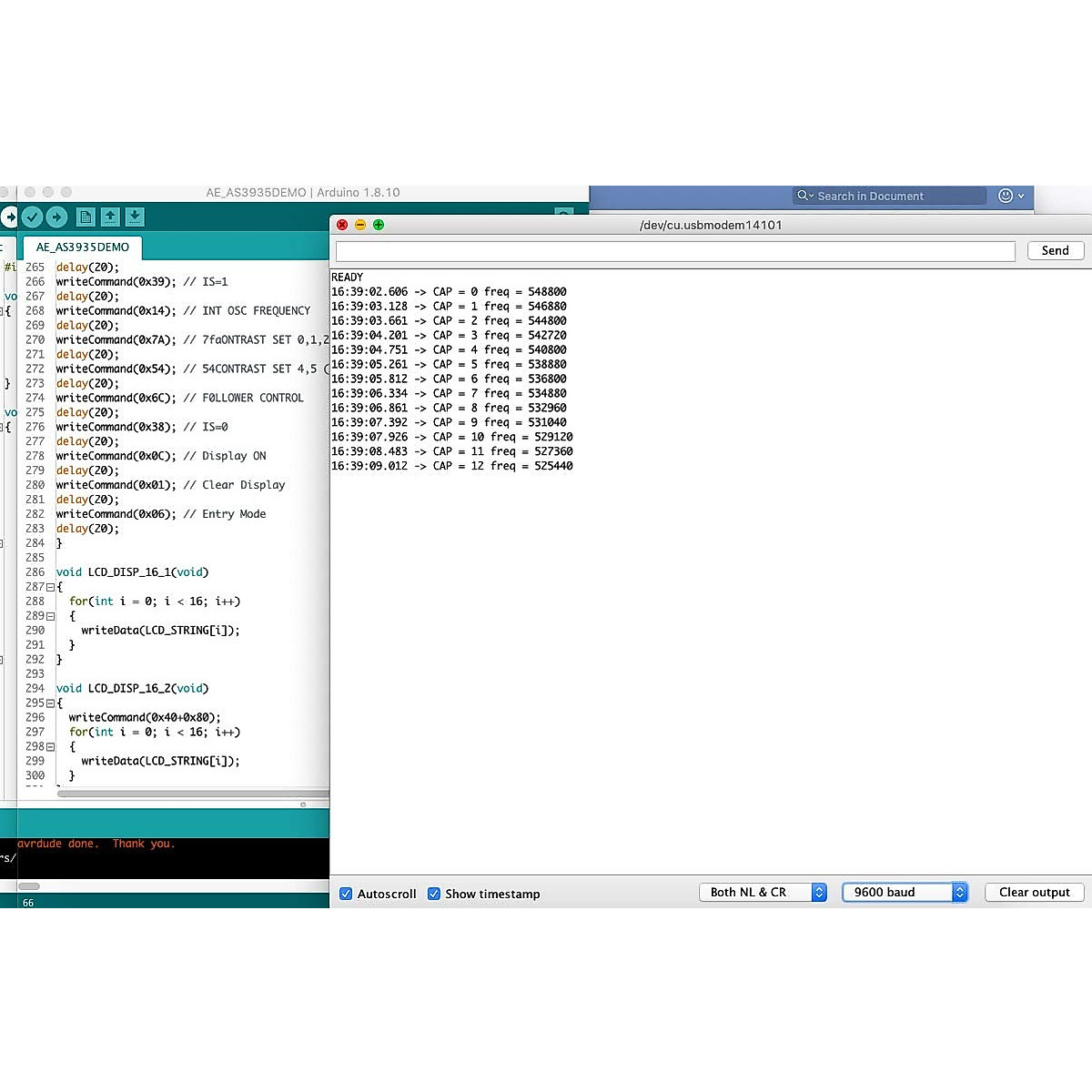Image resolution: width=1092 pixels, height=1092 pixels.
Task: Click the Clear output button
Action: click(x=1034, y=892)
